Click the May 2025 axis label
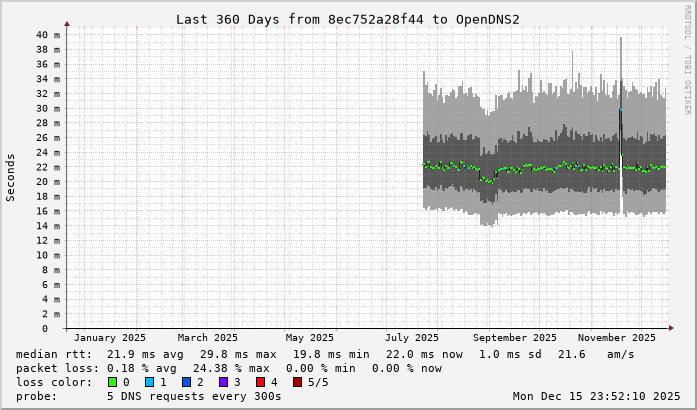Image resolution: width=697 pixels, height=410 pixels. tap(309, 338)
